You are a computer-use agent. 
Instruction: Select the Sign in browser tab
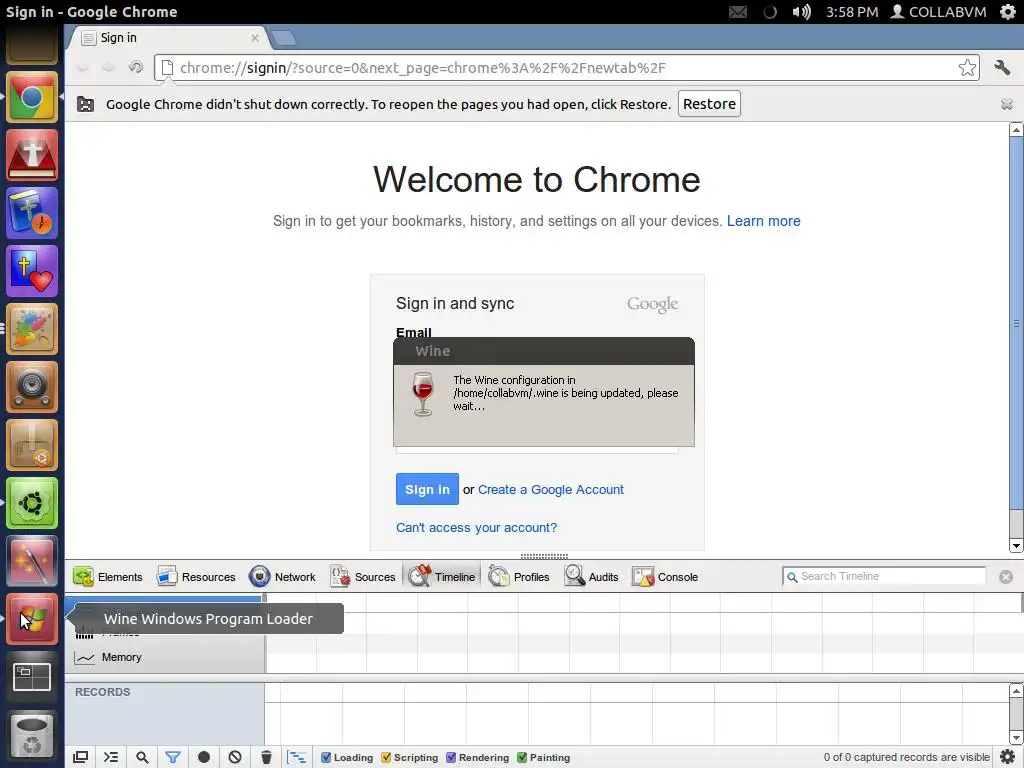click(x=169, y=38)
